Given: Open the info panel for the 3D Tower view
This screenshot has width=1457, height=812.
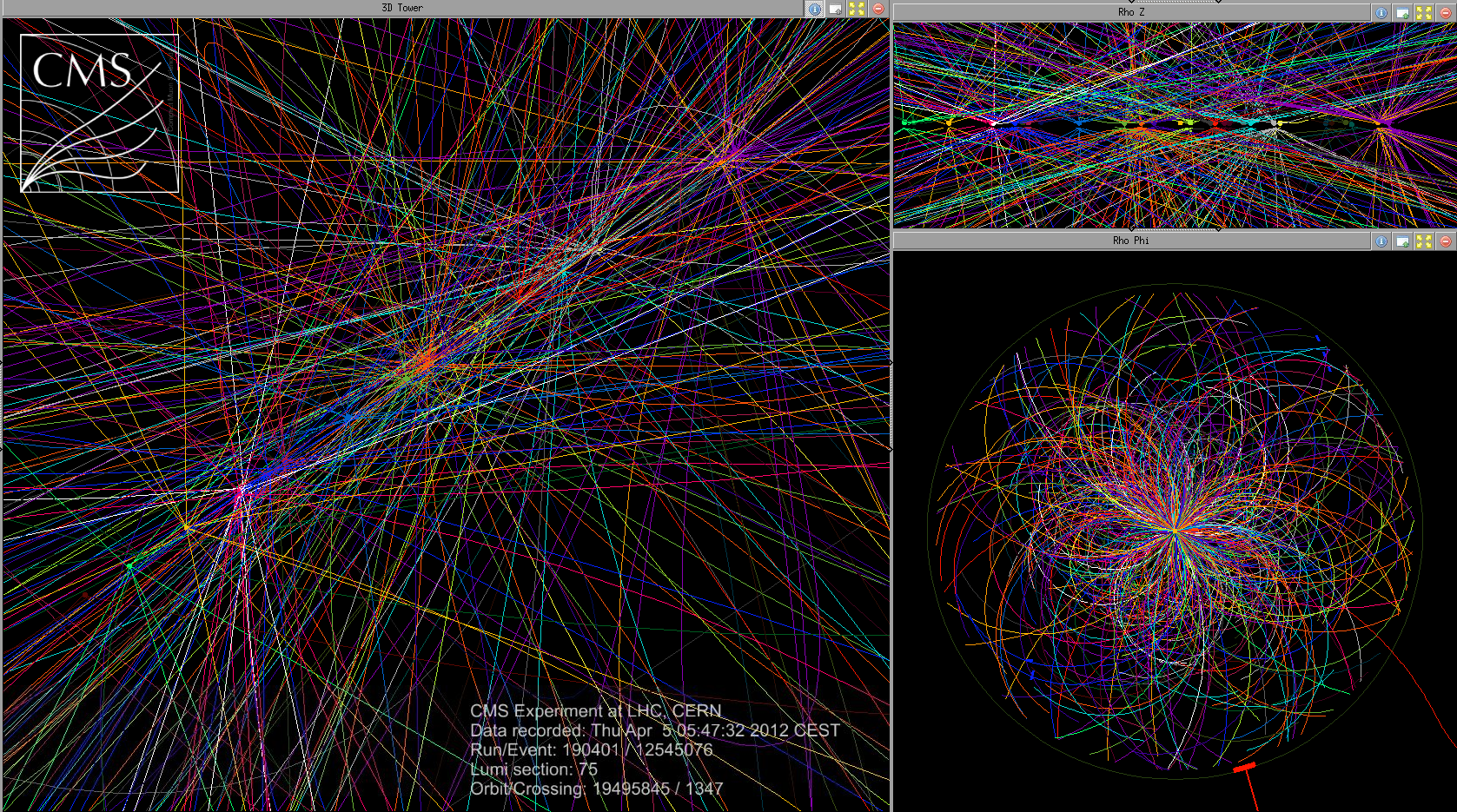Looking at the screenshot, I should [x=814, y=7].
